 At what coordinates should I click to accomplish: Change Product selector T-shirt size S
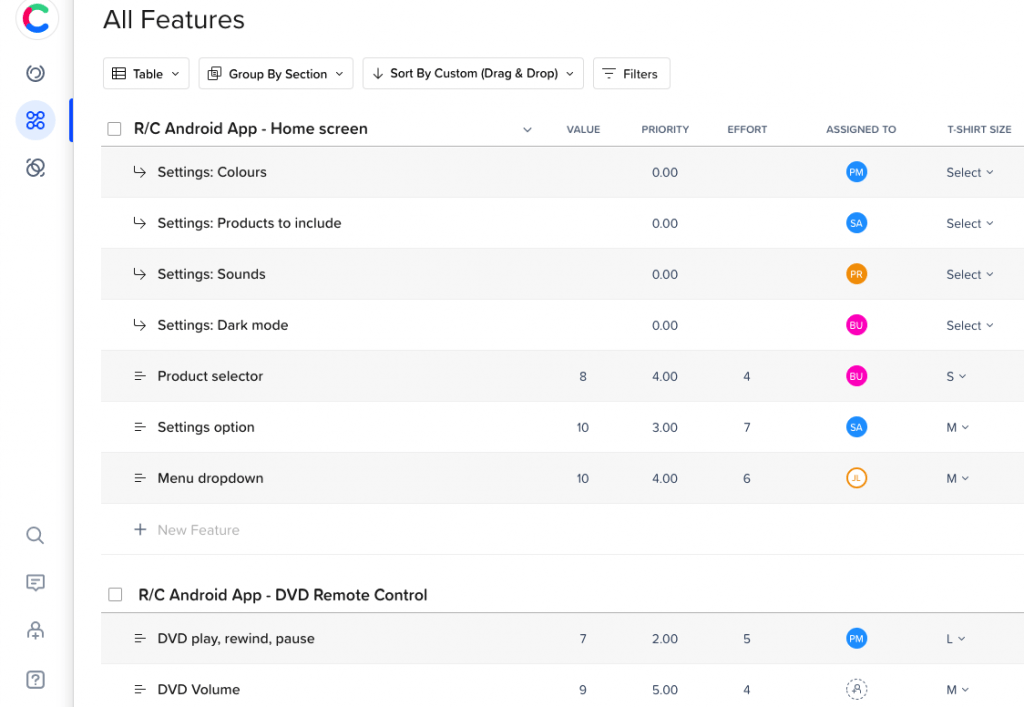pyautogui.click(x=956, y=376)
